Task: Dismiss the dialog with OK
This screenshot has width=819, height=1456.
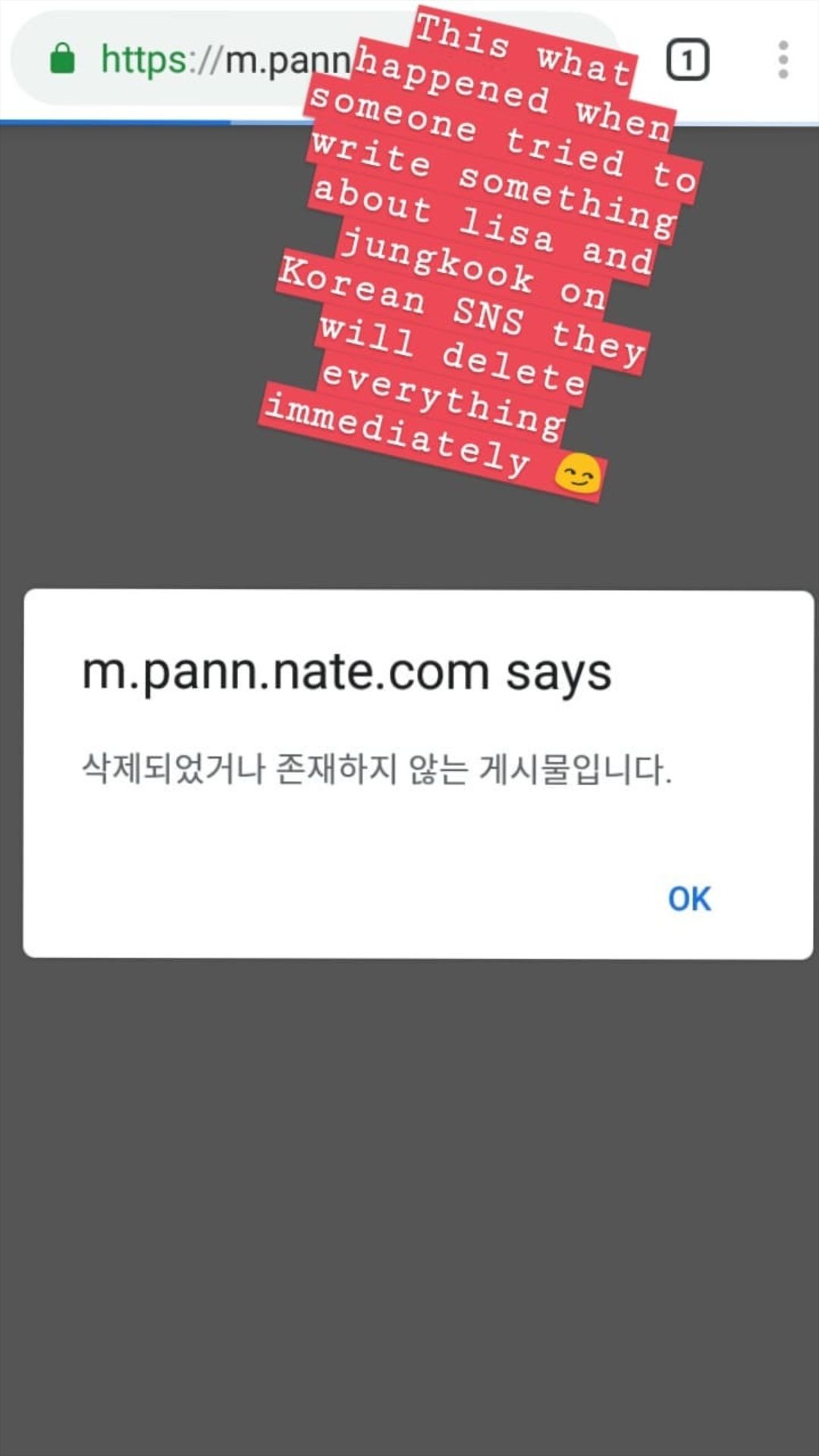Action: tap(689, 899)
